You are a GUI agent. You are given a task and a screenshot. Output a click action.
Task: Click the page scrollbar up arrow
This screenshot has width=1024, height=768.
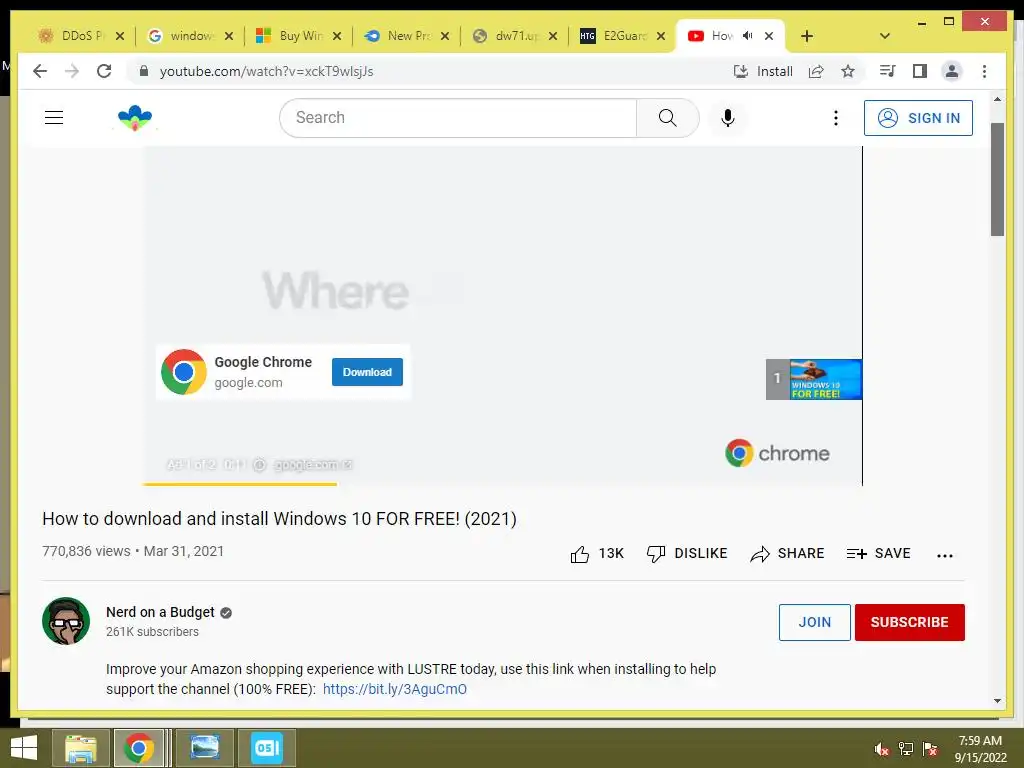pyautogui.click(x=997, y=99)
